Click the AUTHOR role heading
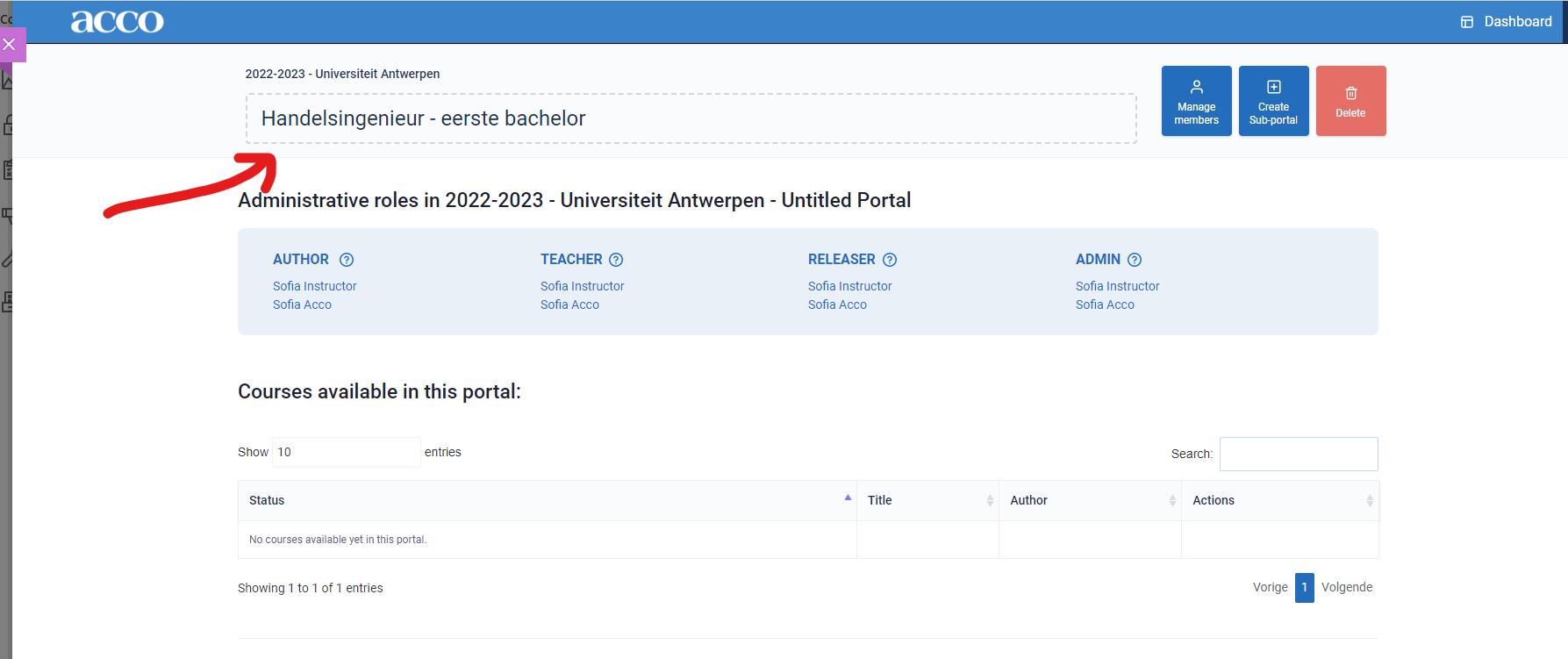1568x659 pixels. [x=301, y=260]
